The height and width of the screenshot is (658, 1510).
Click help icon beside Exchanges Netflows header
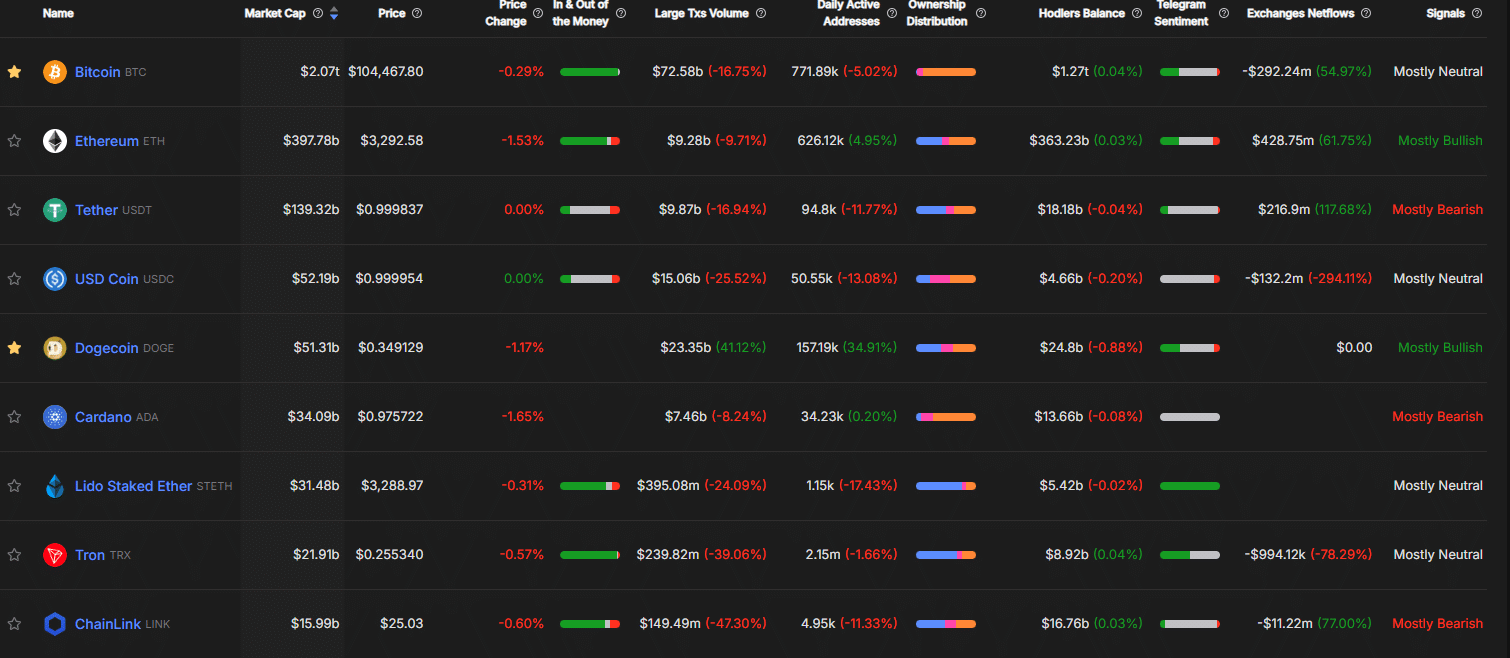[1366, 14]
